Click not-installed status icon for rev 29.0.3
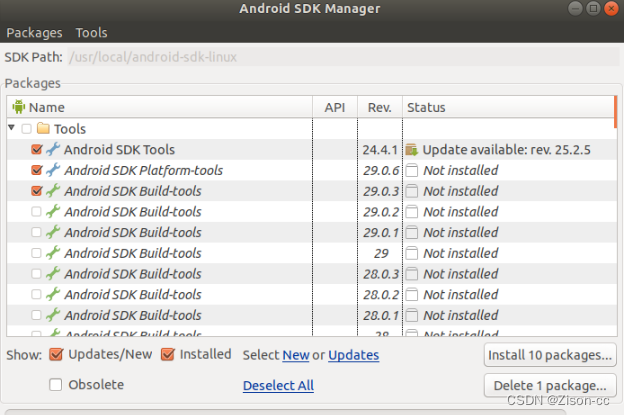 pyautogui.click(x=412, y=191)
